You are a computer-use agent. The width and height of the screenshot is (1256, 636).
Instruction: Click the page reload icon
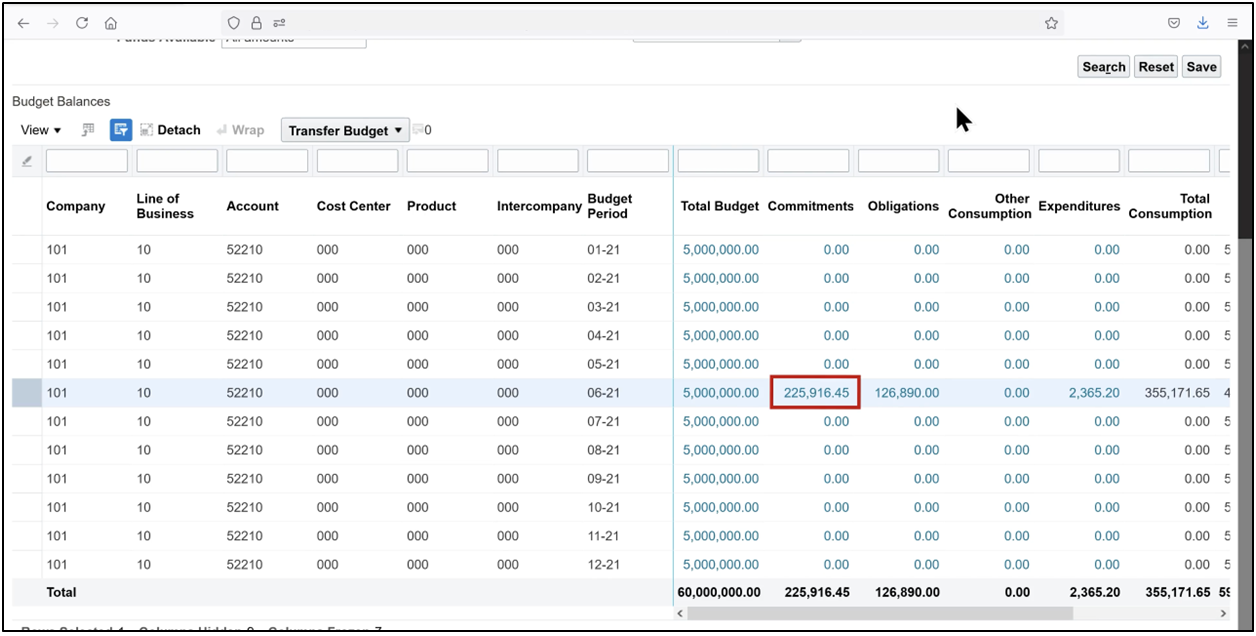82,22
